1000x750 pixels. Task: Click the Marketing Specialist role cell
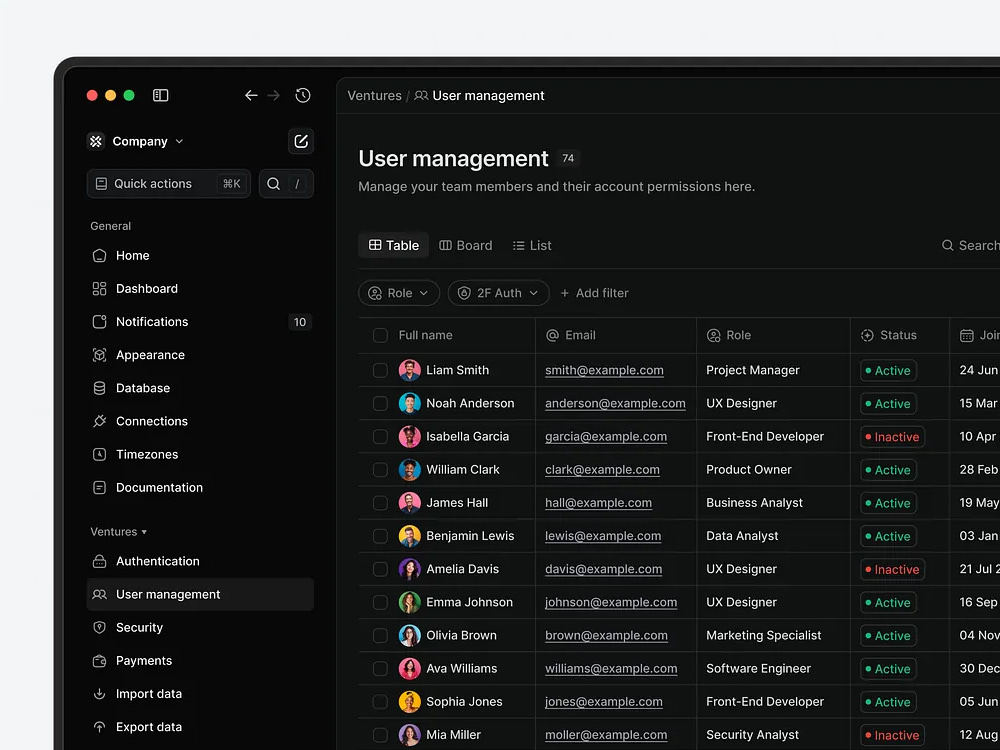click(763, 636)
